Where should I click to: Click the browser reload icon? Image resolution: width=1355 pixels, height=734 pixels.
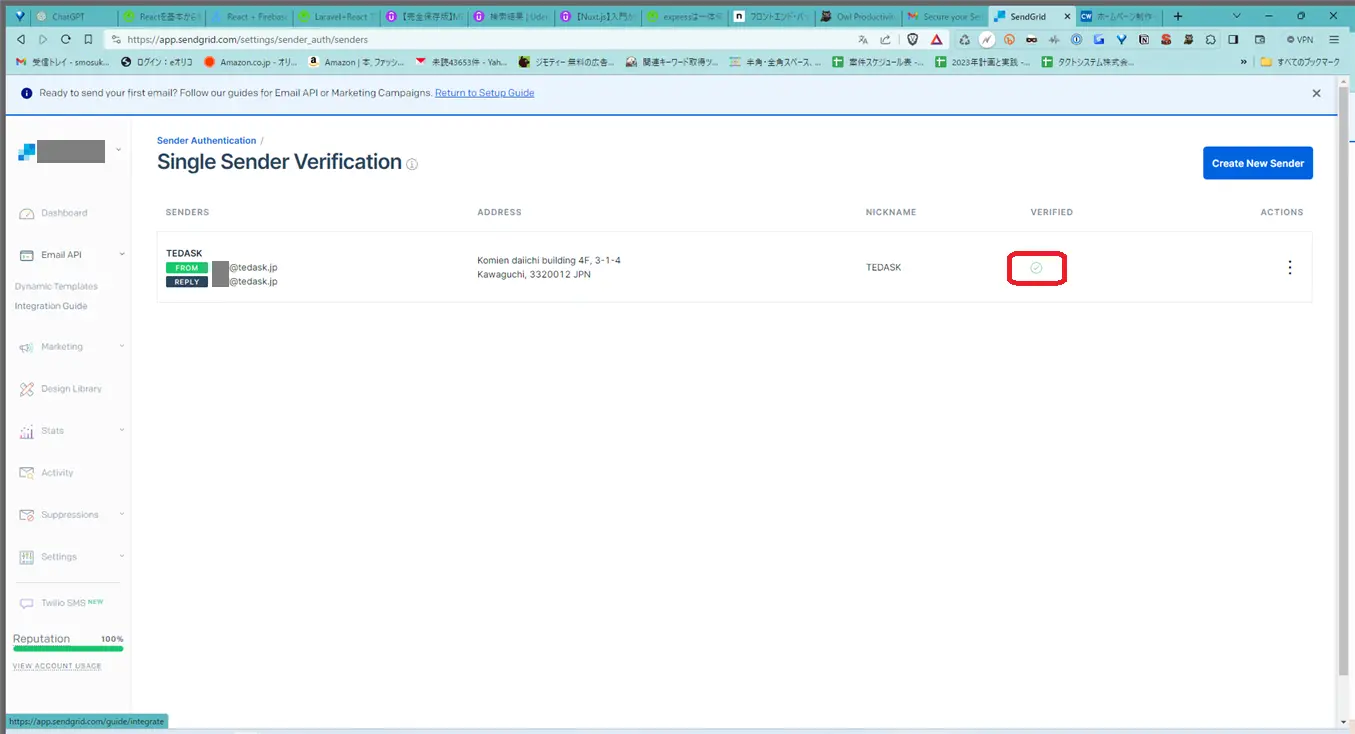66,39
